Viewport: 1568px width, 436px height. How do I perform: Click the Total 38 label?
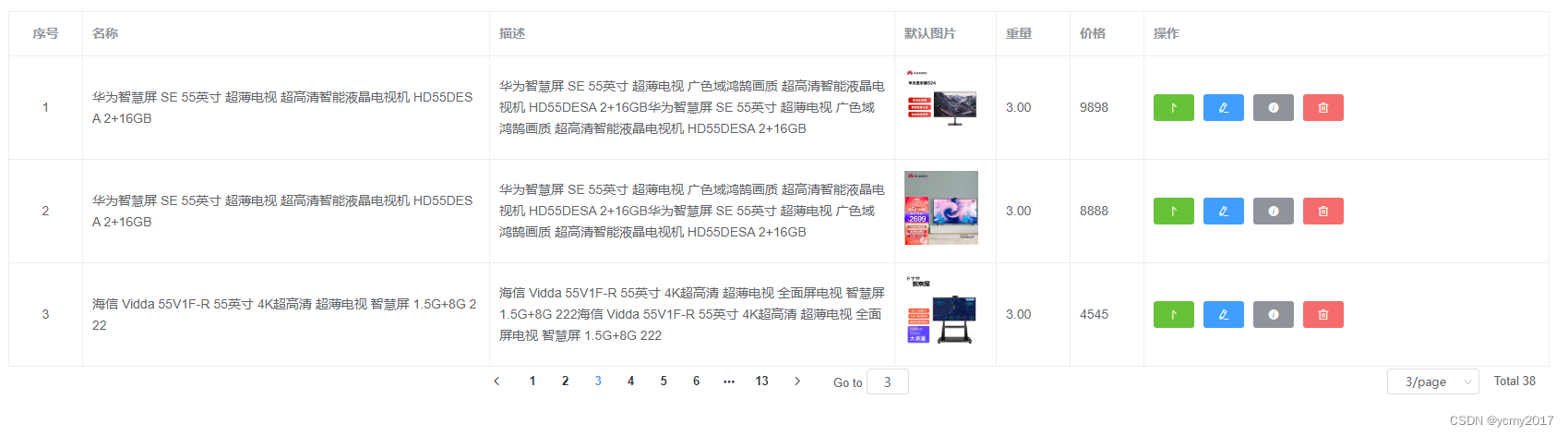1514,381
